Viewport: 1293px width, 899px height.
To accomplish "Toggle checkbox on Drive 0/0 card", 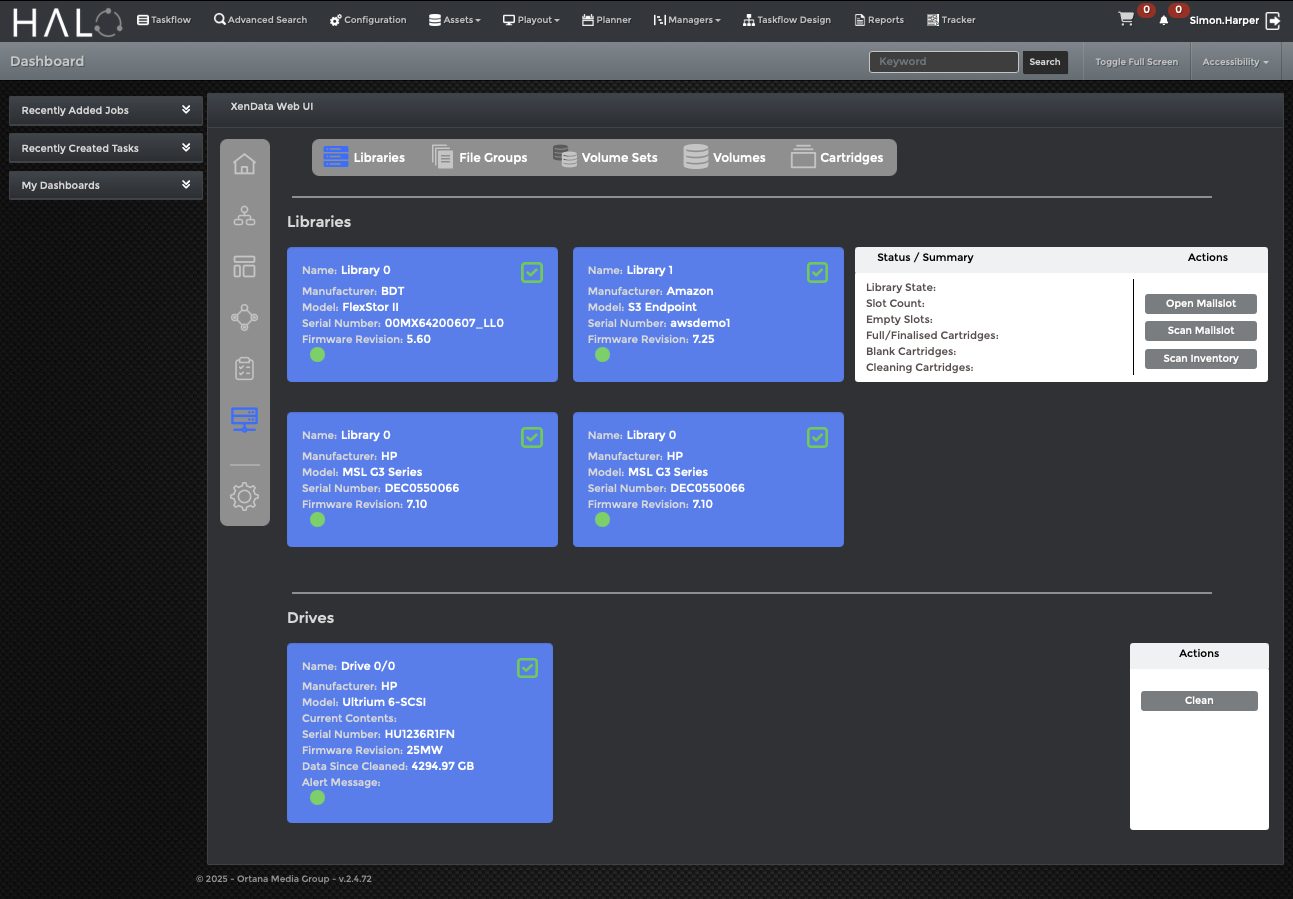I will (527, 668).
